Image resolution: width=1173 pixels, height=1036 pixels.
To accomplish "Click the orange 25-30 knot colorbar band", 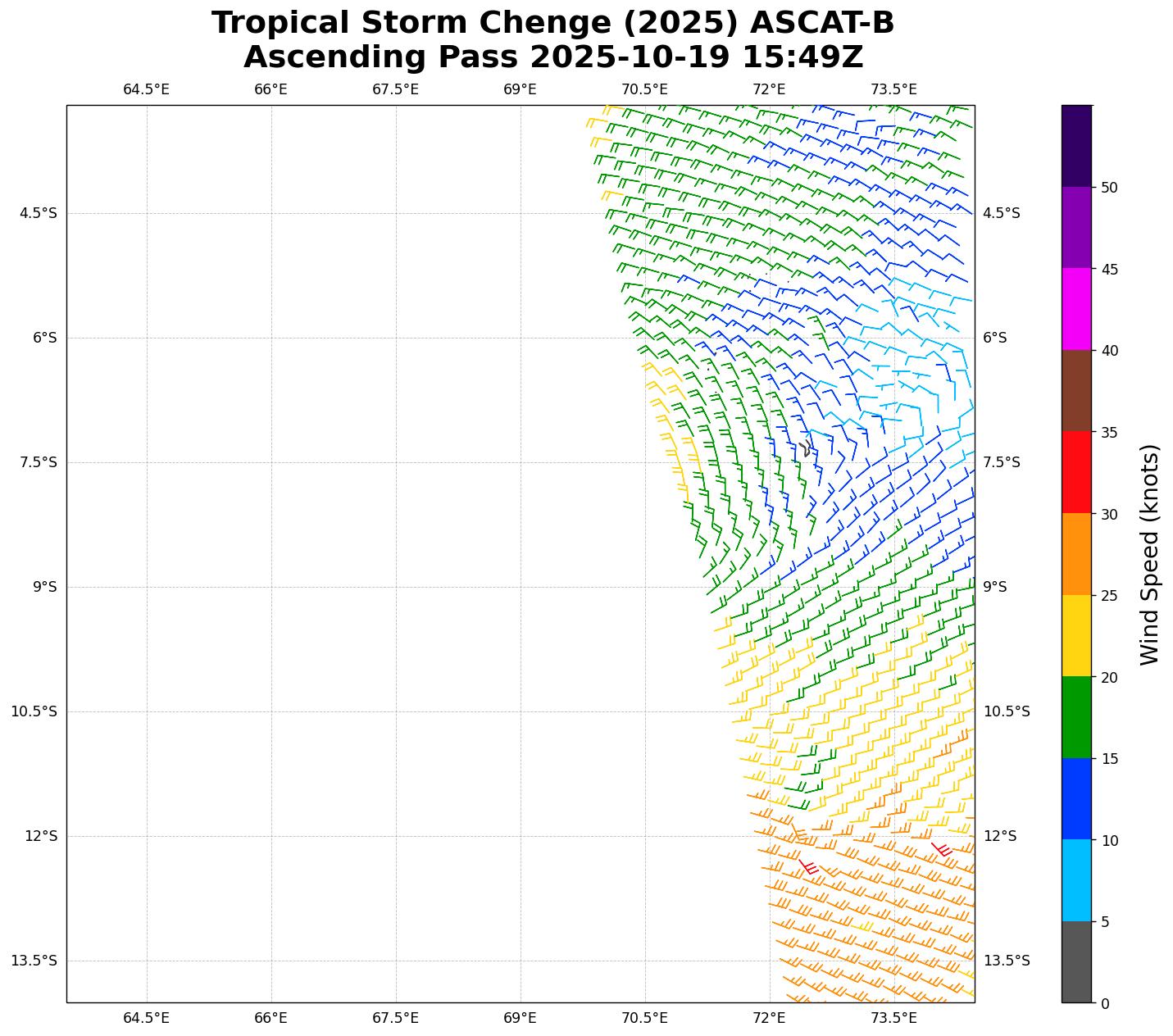I will 1076,554.
